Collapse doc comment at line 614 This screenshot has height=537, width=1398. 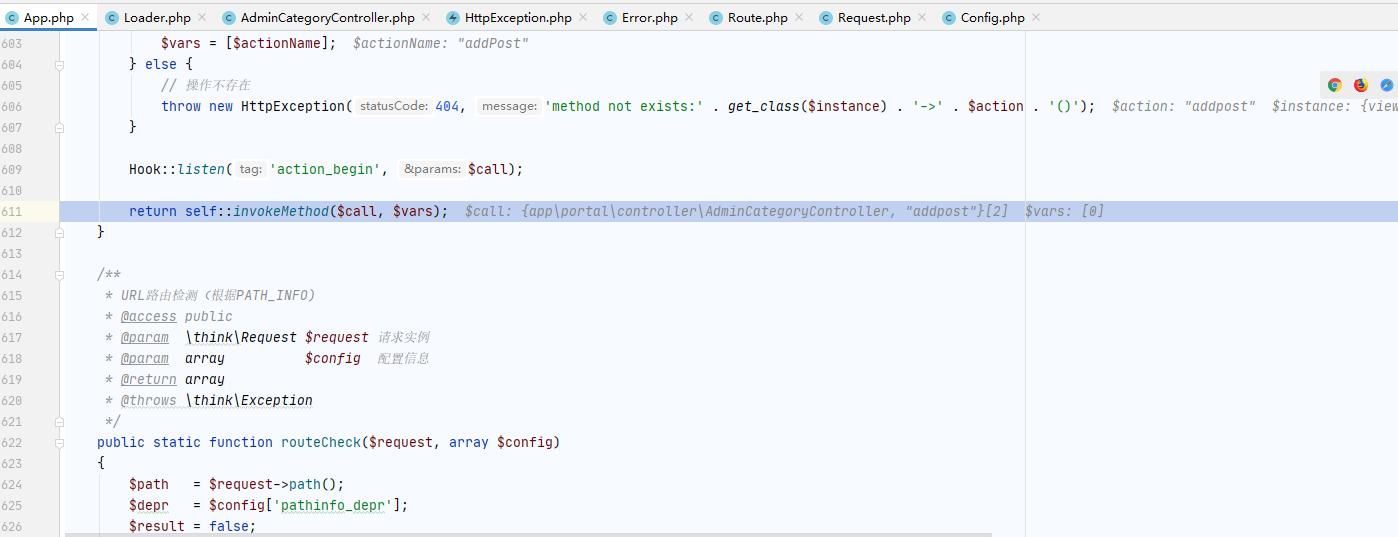point(59,274)
